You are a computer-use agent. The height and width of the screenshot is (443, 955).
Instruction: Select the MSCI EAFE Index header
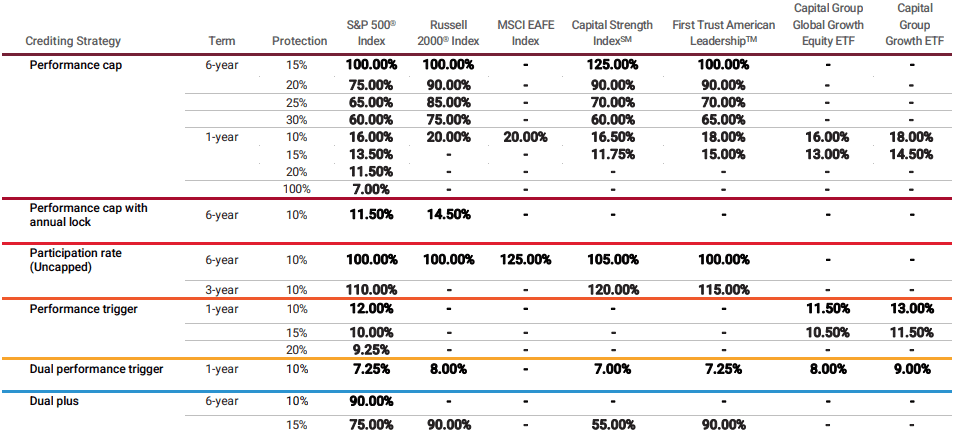click(x=525, y=33)
